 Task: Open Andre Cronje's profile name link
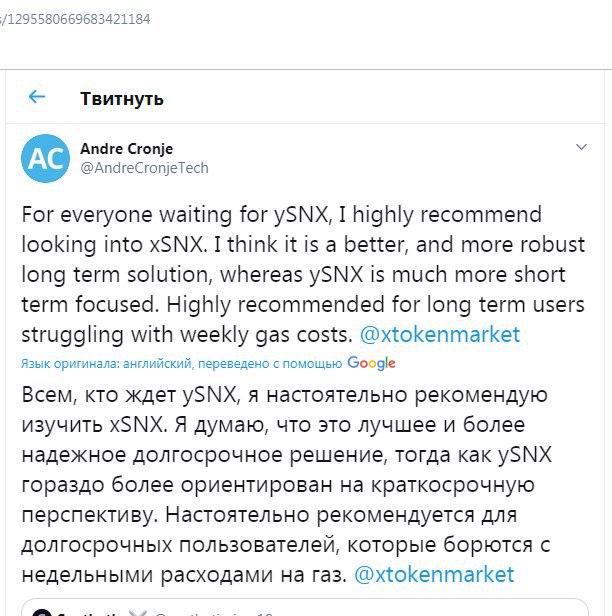coord(124,149)
